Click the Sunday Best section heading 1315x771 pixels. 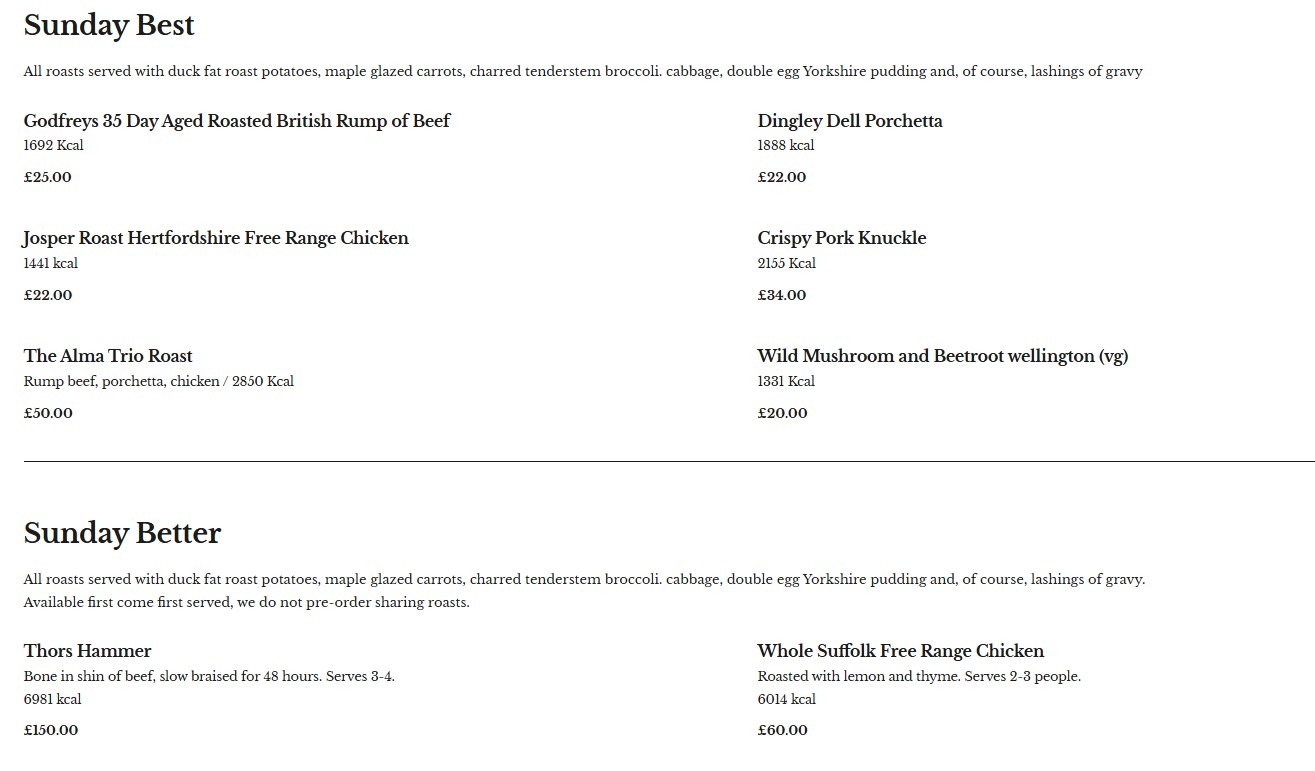click(109, 25)
